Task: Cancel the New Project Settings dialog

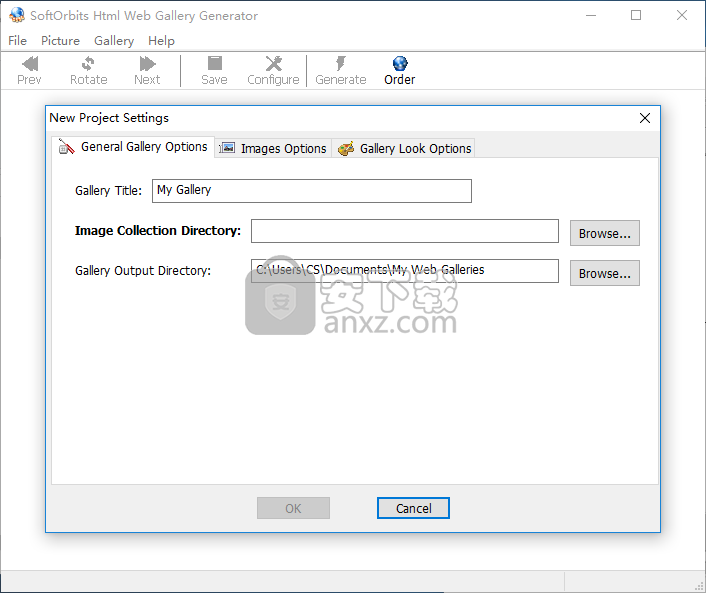Action: pos(413,508)
